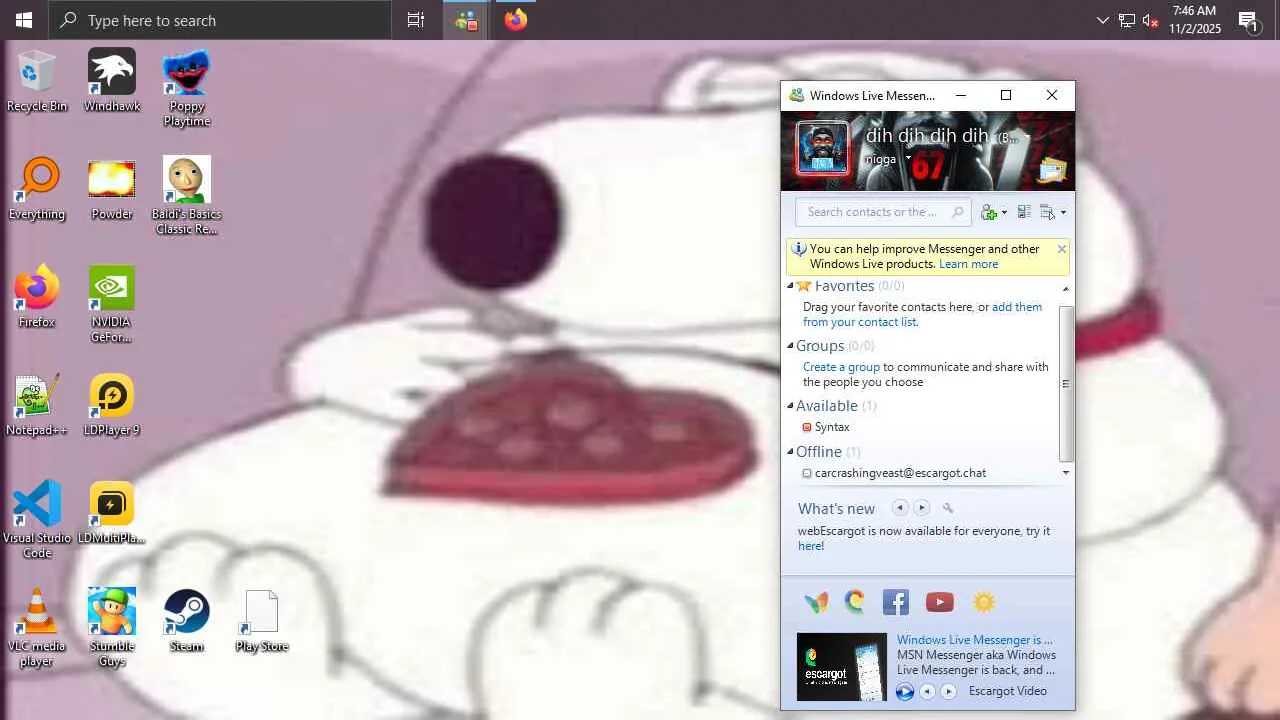Image resolution: width=1280 pixels, height=720 pixels.
Task: Open the weather sun tab icon
Action: click(984, 602)
